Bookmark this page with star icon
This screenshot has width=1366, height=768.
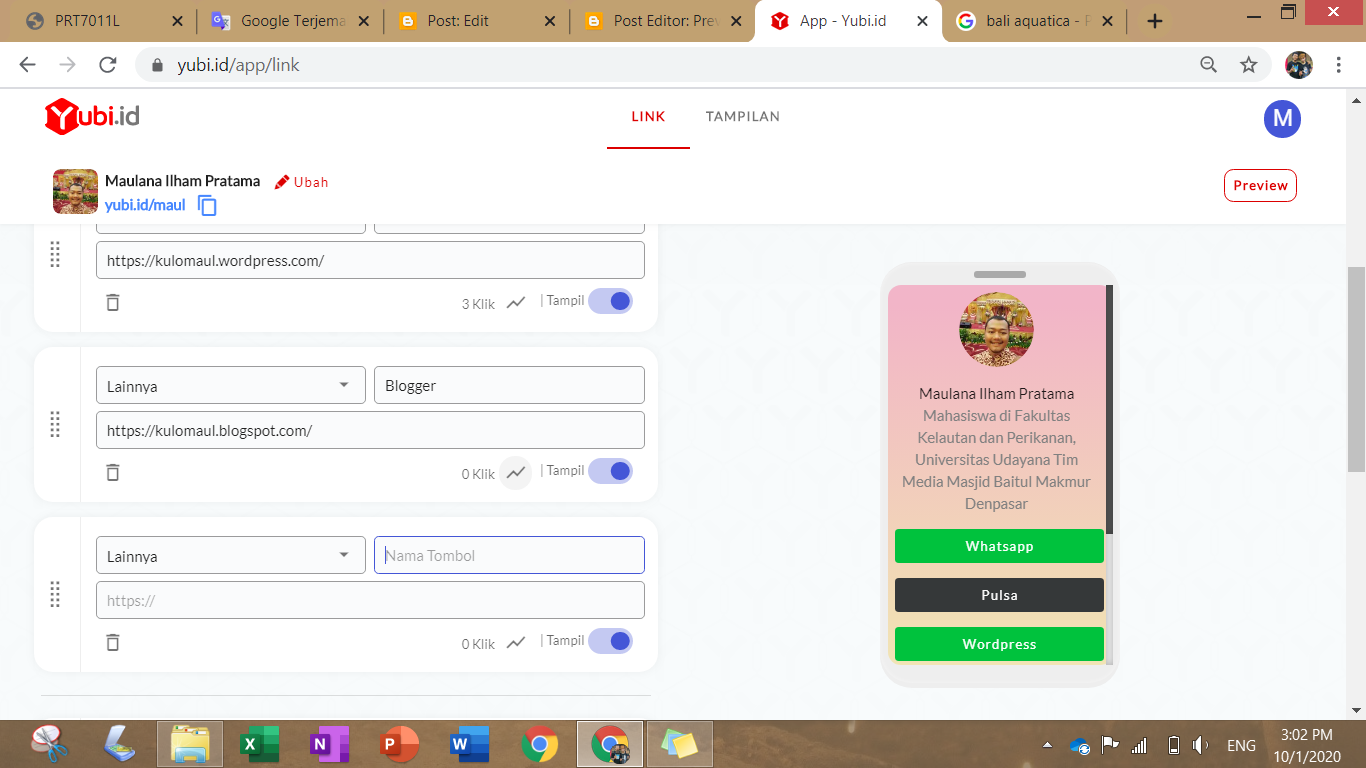[x=1248, y=65]
